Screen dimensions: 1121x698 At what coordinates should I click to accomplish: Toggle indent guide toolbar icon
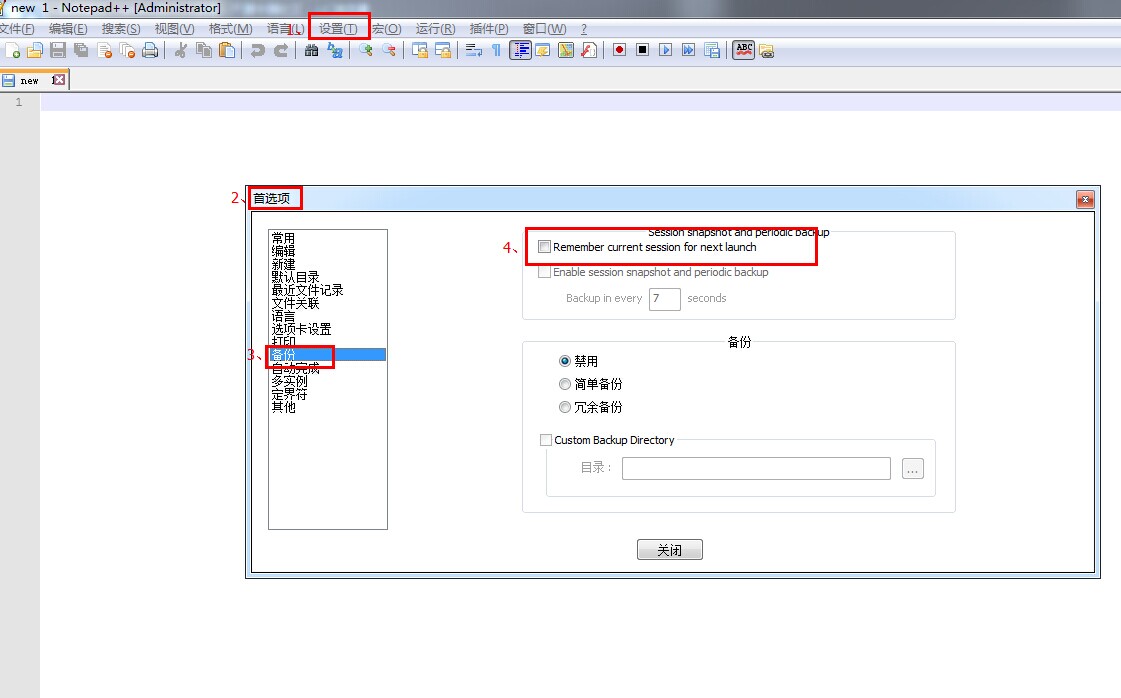(x=520, y=50)
